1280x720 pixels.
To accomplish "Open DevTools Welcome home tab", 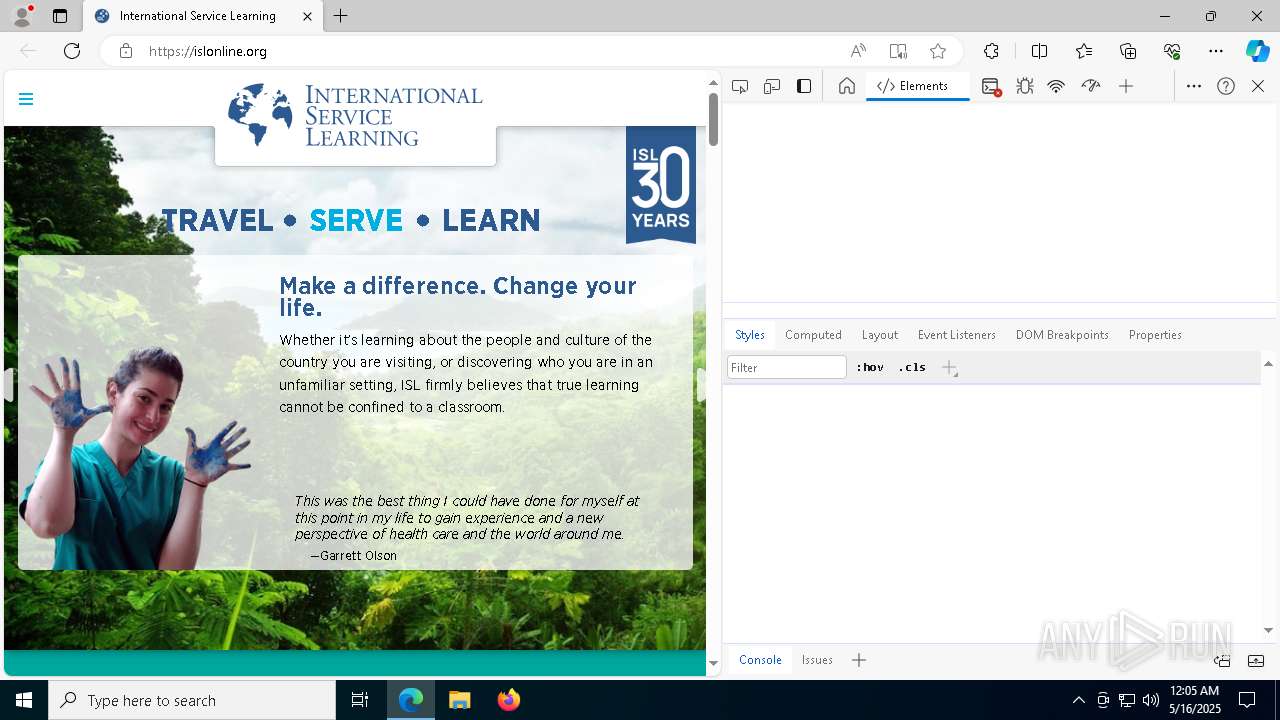I will (847, 86).
